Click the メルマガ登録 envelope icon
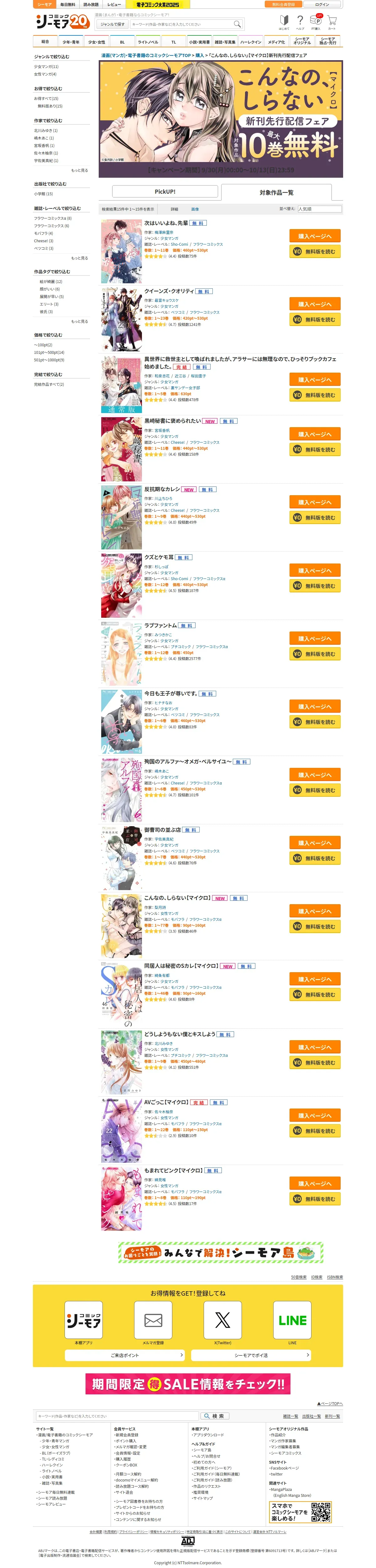This screenshot has height=1568, width=376. pyautogui.click(x=153, y=1320)
